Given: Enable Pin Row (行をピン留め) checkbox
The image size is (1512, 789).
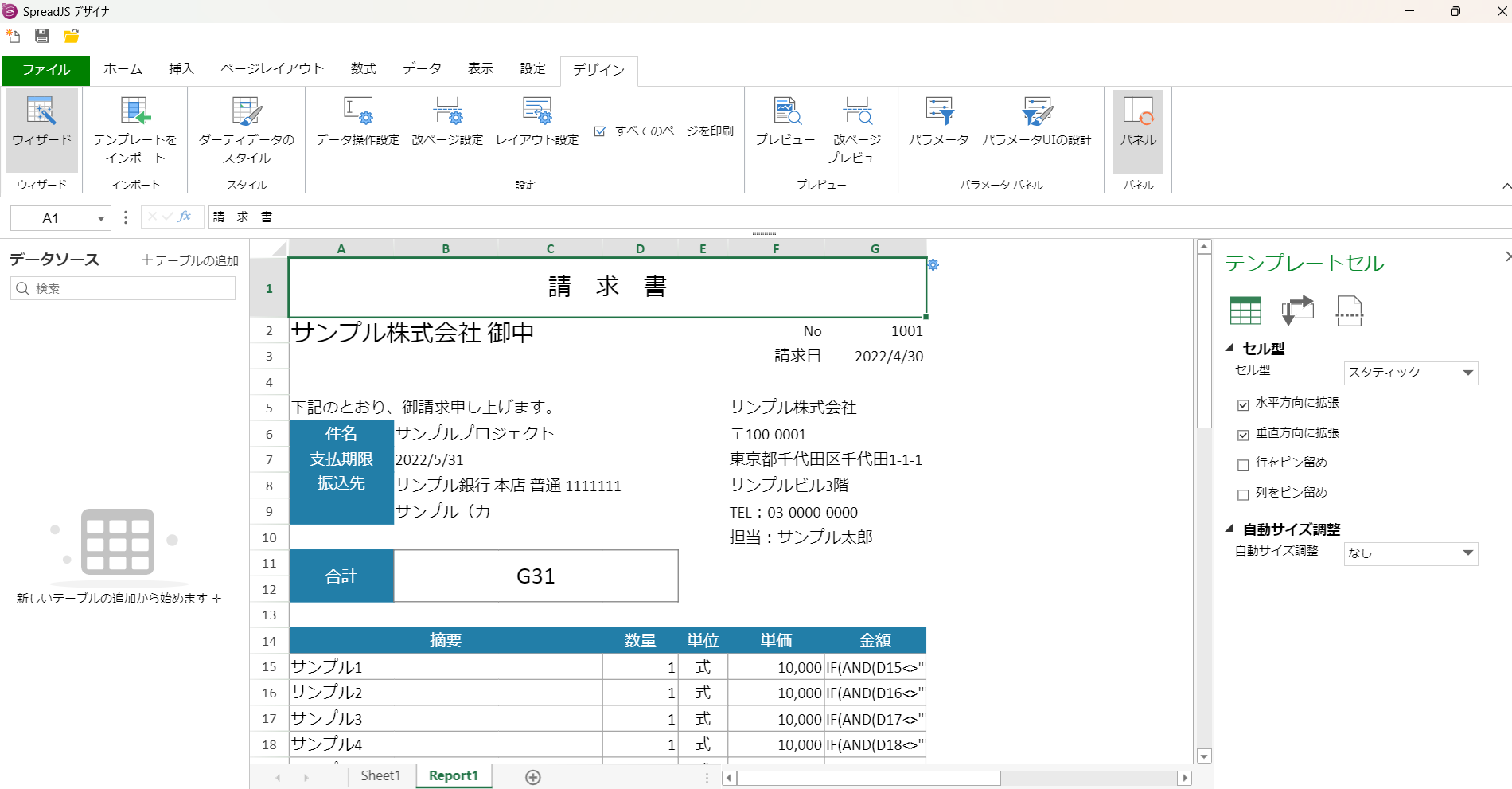Looking at the screenshot, I should pyautogui.click(x=1243, y=464).
